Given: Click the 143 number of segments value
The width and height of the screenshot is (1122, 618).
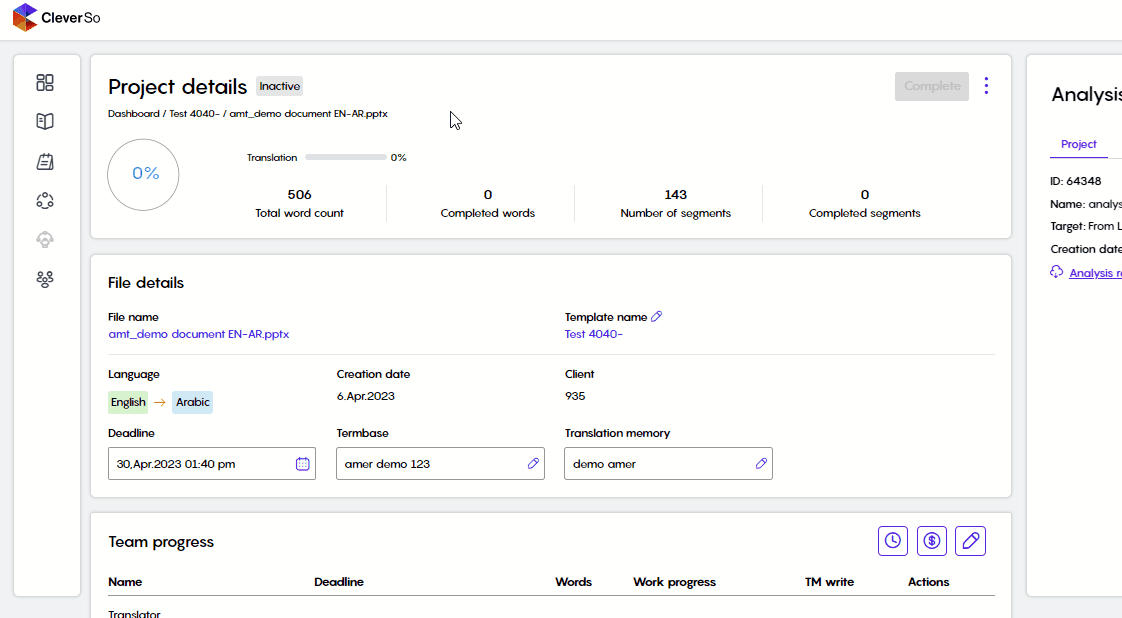Looking at the screenshot, I should [675, 195].
